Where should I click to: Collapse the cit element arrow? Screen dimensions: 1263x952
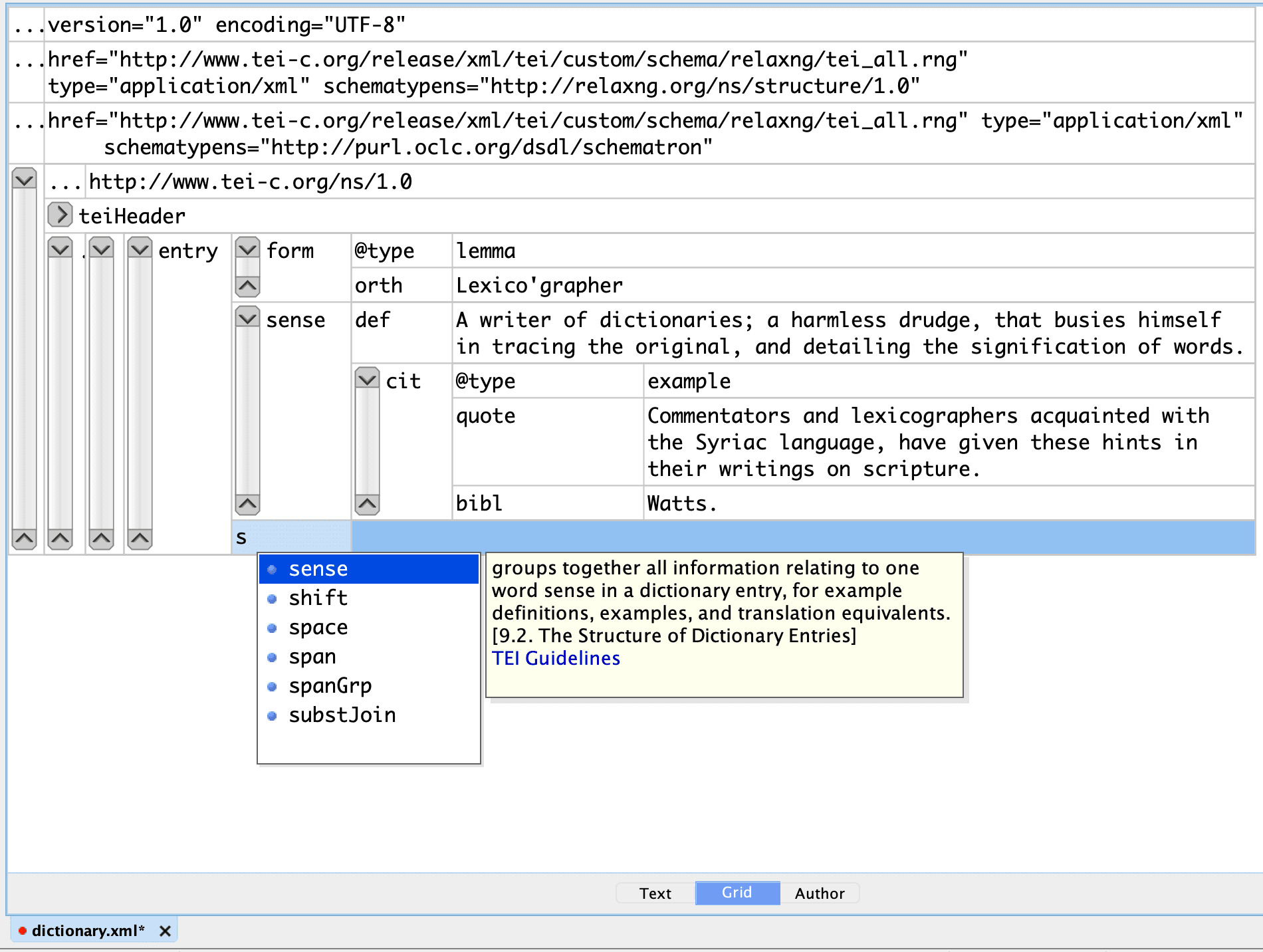tap(367, 380)
